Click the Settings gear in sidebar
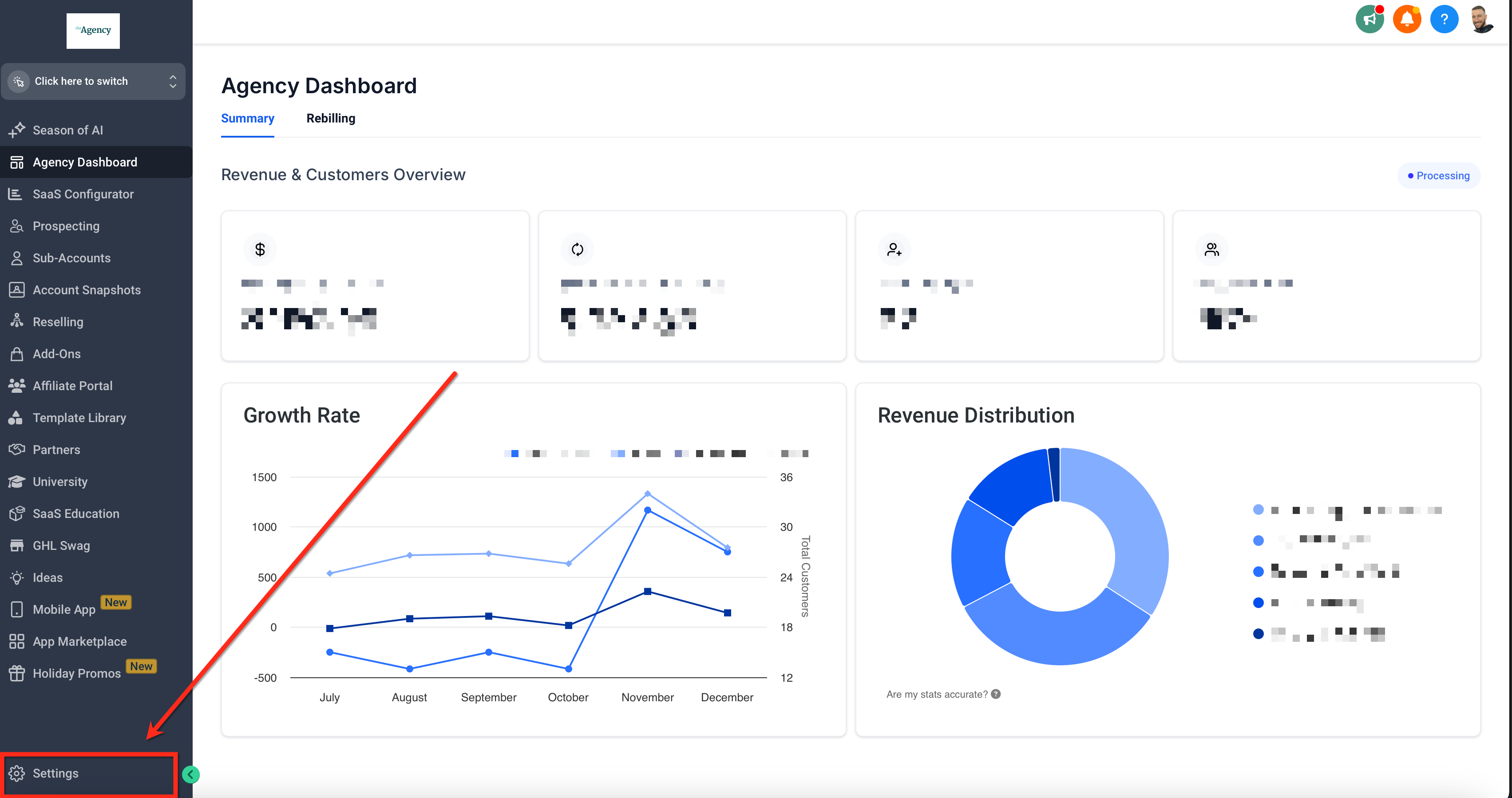 pos(16,773)
